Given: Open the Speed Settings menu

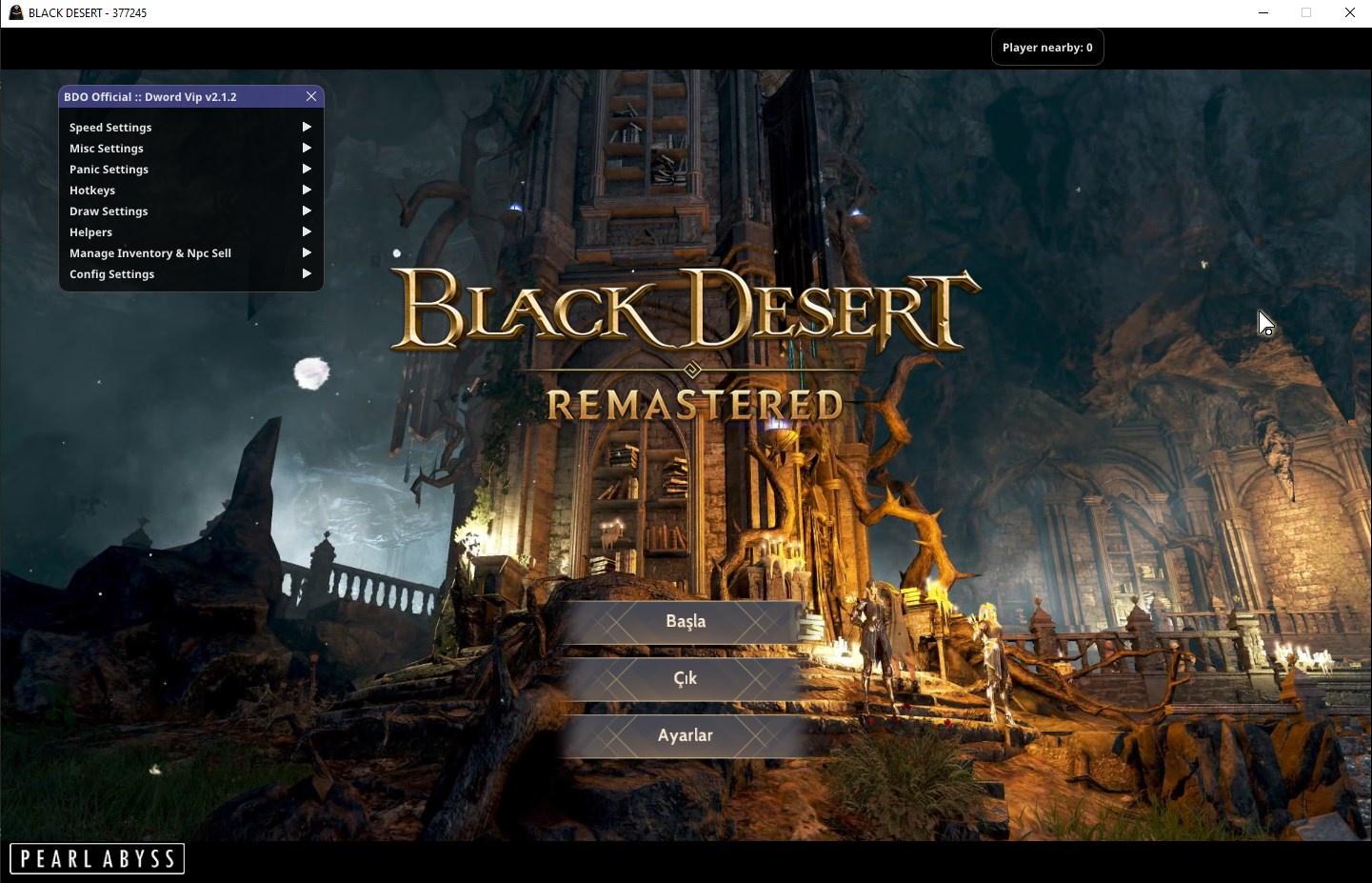Looking at the screenshot, I should (x=190, y=127).
